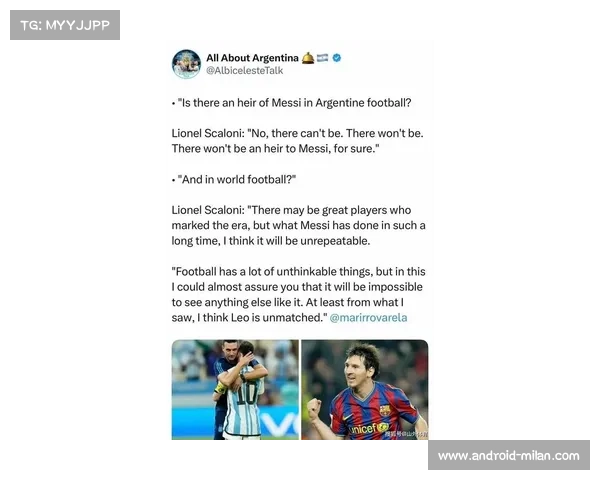Click the blue verified checkmark badge
The width and height of the screenshot is (600, 480).
(337, 58)
